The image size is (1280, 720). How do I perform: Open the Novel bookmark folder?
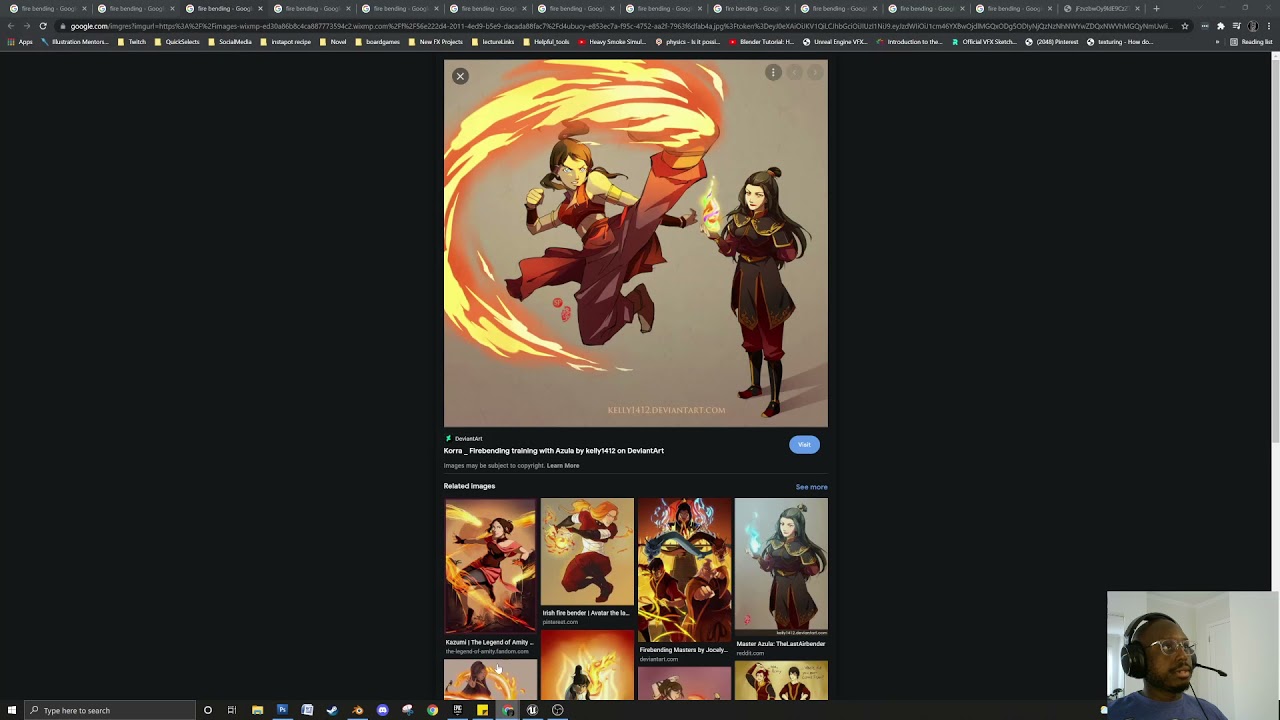click(x=333, y=42)
